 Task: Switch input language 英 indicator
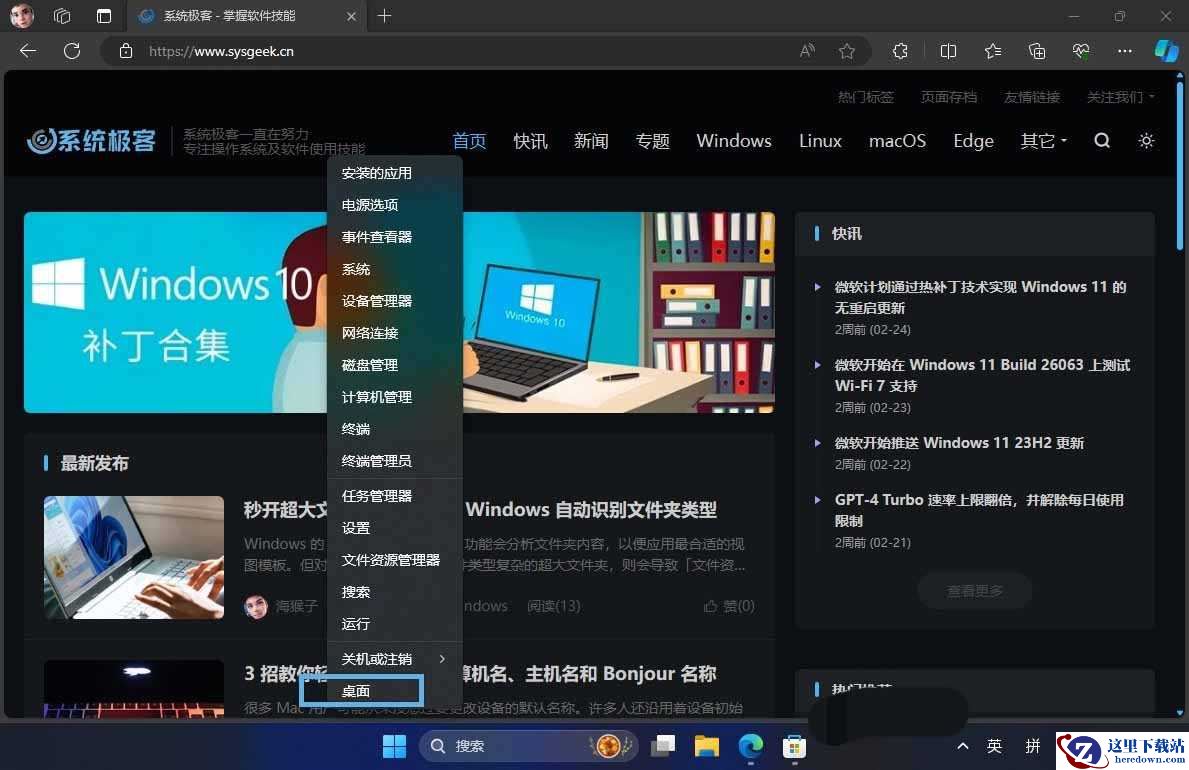click(994, 746)
